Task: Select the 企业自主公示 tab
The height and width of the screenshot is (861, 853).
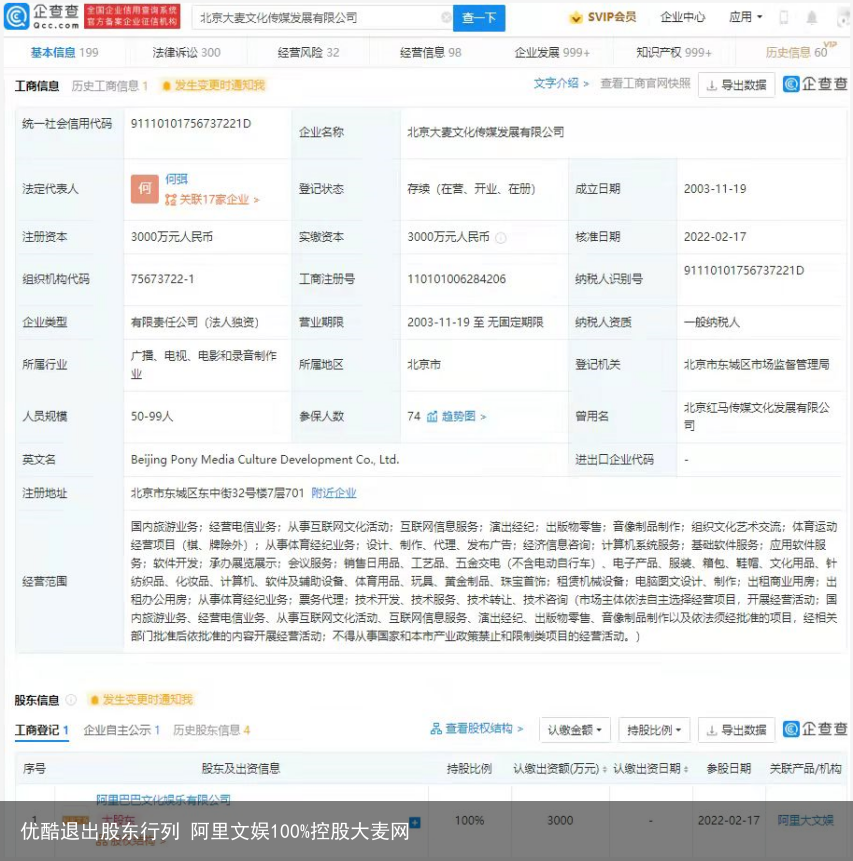Action: pos(121,730)
